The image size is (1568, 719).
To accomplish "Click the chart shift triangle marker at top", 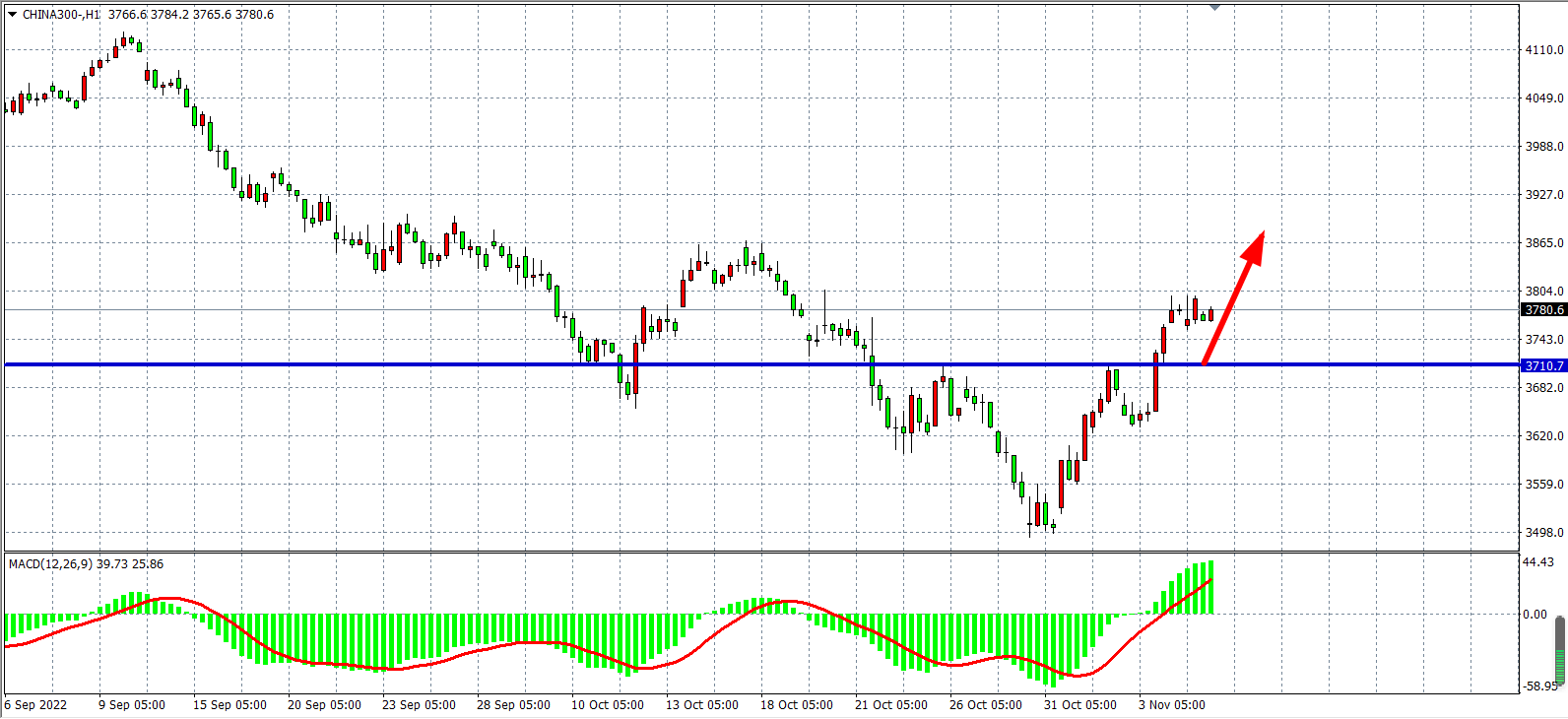I will click(x=1214, y=7).
